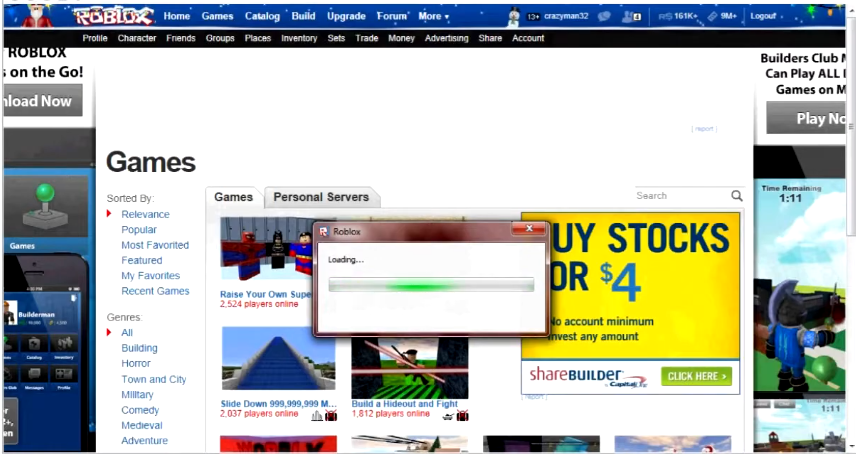The height and width of the screenshot is (454, 856).
Task: Open Inventory from the sub-navigation bar
Action: pyautogui.click(x=299, y=38)
